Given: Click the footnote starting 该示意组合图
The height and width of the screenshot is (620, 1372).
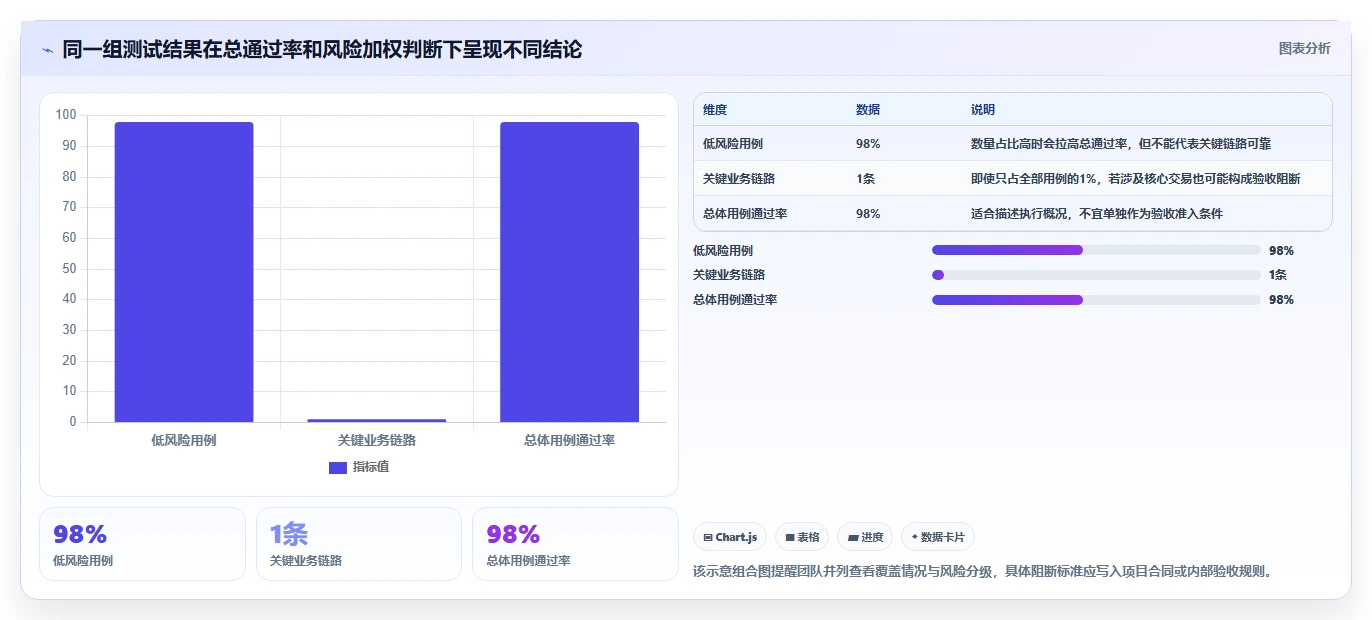Looking at the screenshot, I should [982, 571].
